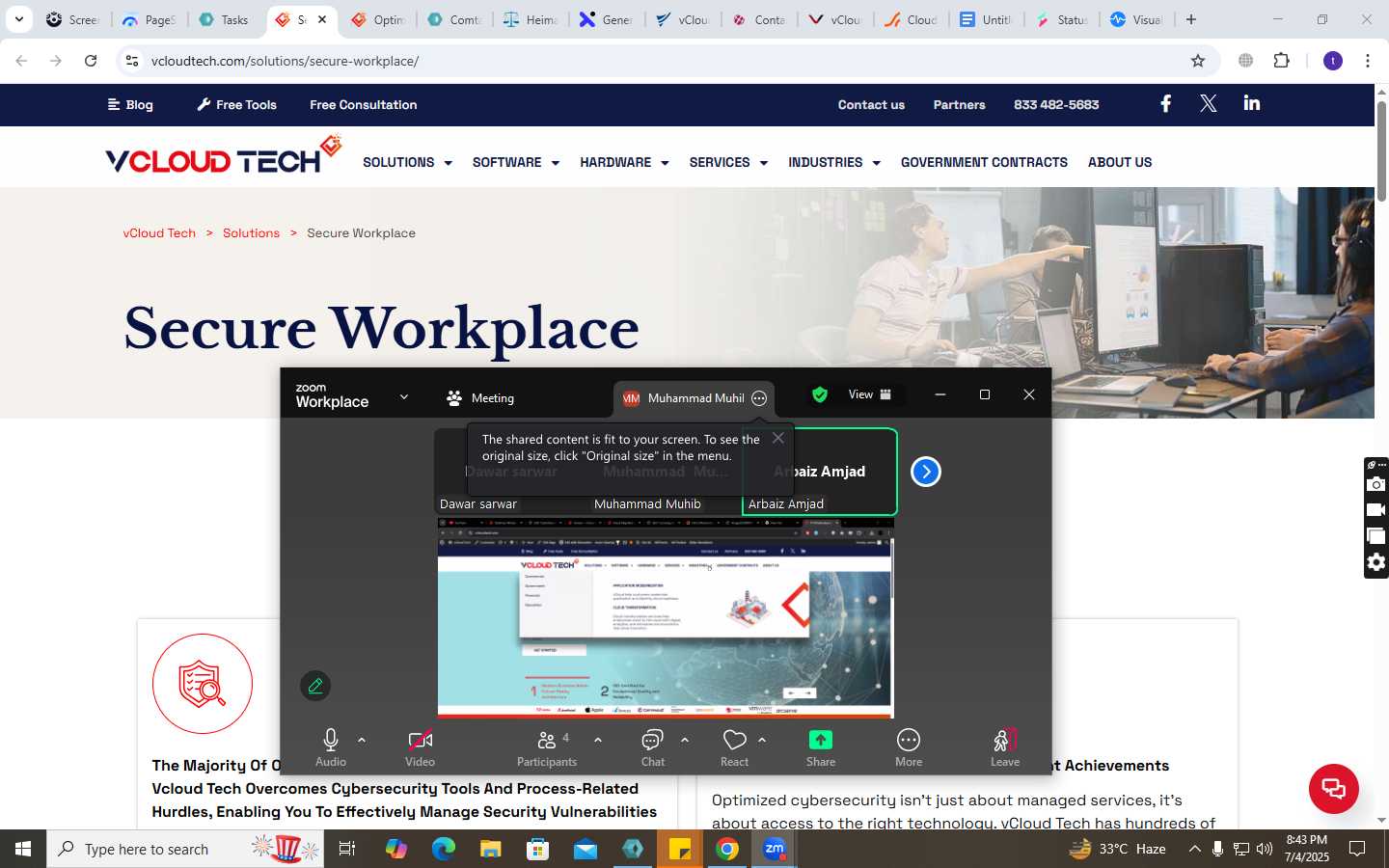Open the View layout menu in Zoom
This screenshot has width=1389, height=868.
869,394
